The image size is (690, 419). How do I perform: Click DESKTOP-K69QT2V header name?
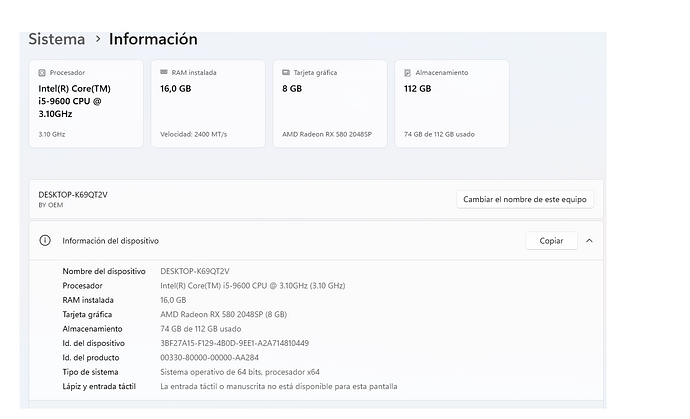click(x=73, y=195)
